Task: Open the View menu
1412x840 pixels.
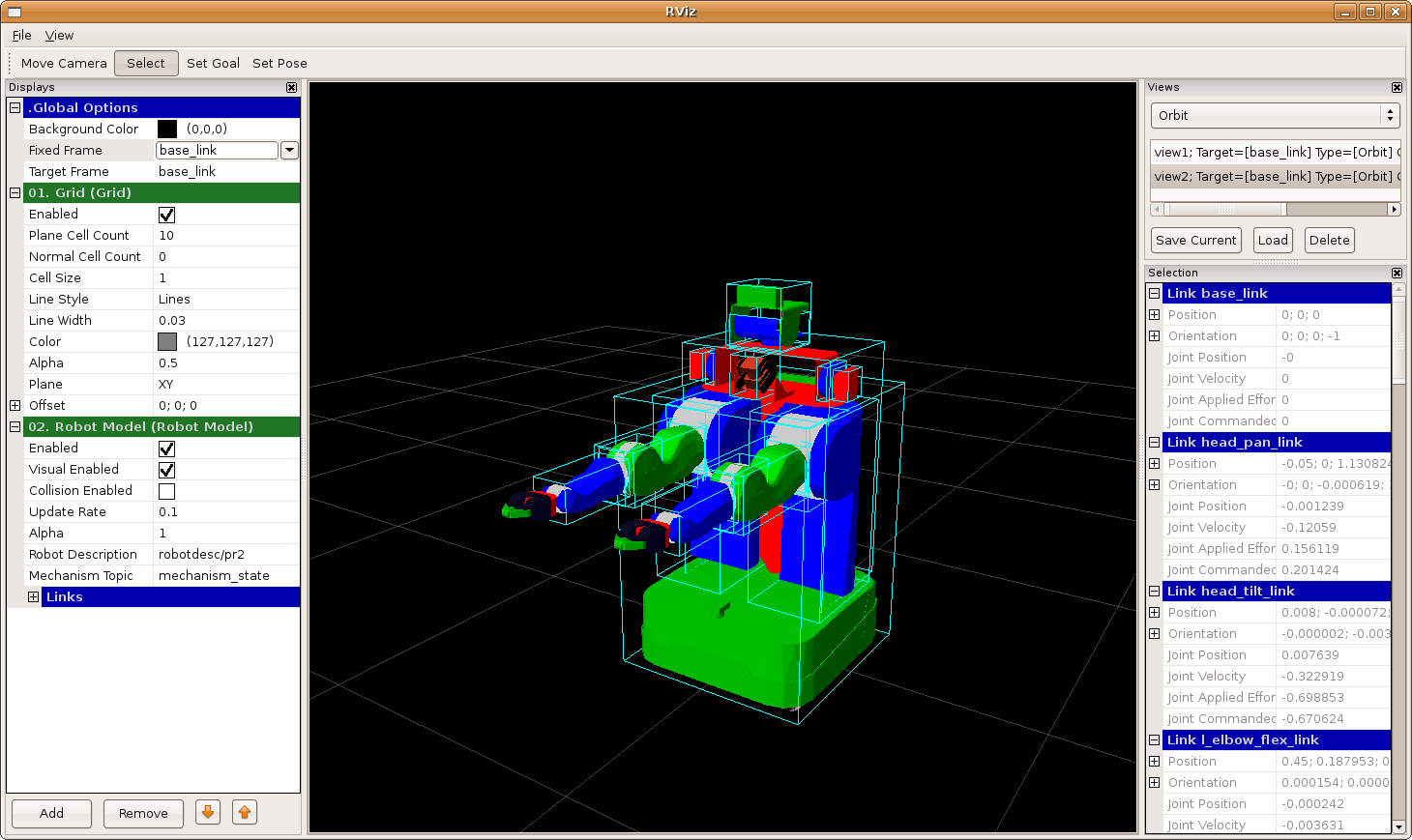Action: point(59,36)
